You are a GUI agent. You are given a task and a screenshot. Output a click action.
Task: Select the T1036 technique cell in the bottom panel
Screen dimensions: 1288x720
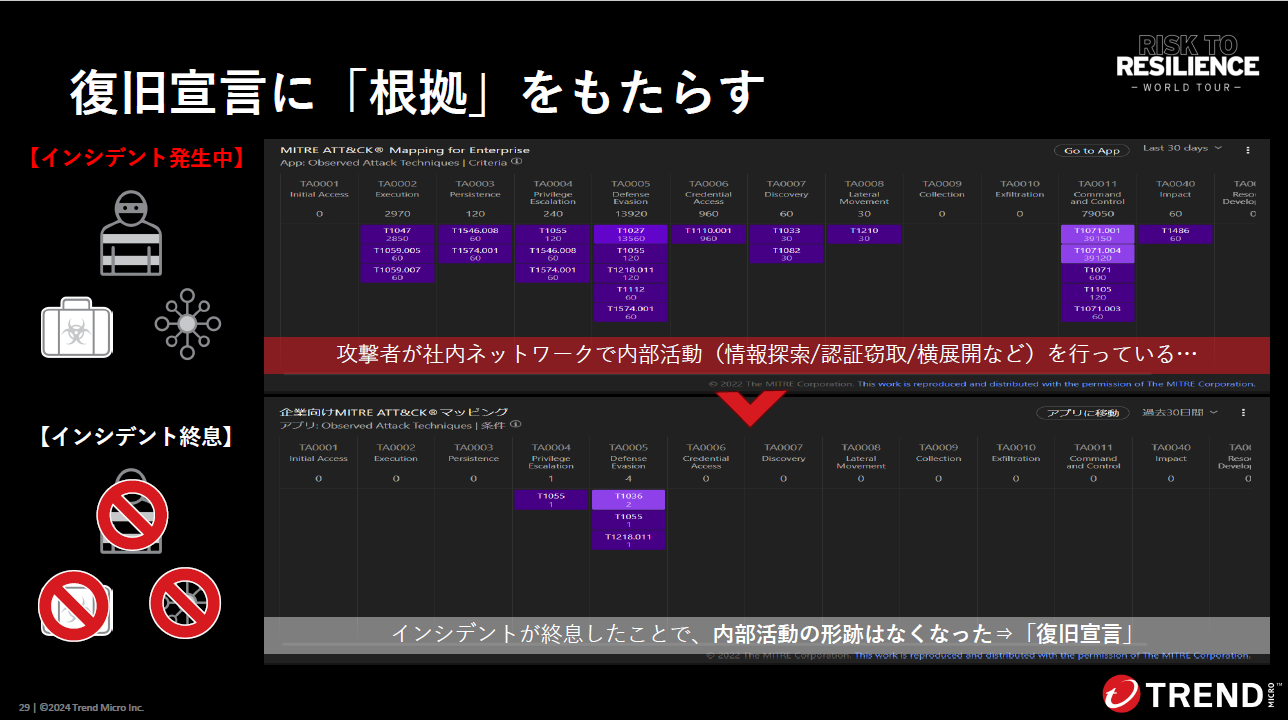pos(628,499)
